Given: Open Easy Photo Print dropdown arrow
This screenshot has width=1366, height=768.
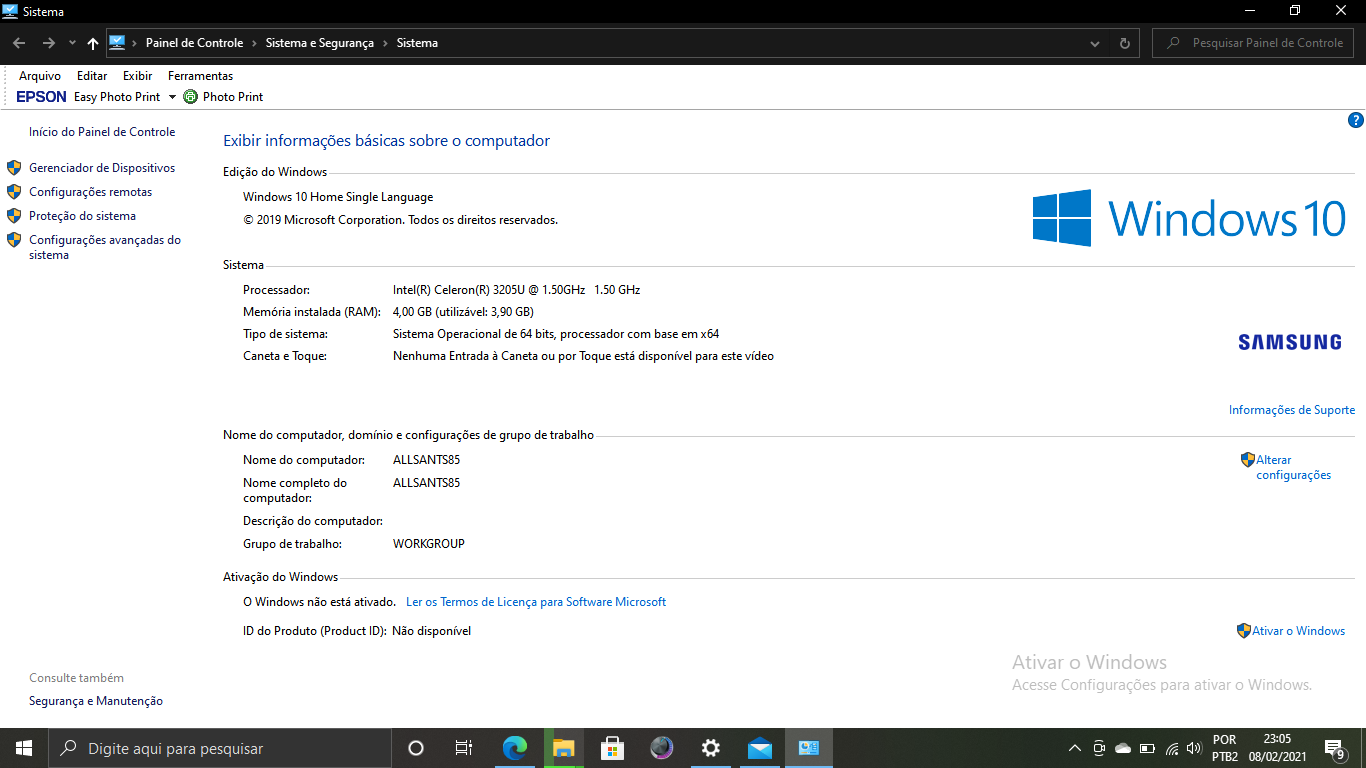Looking at the screenshot, I should (x=172, y=97).
